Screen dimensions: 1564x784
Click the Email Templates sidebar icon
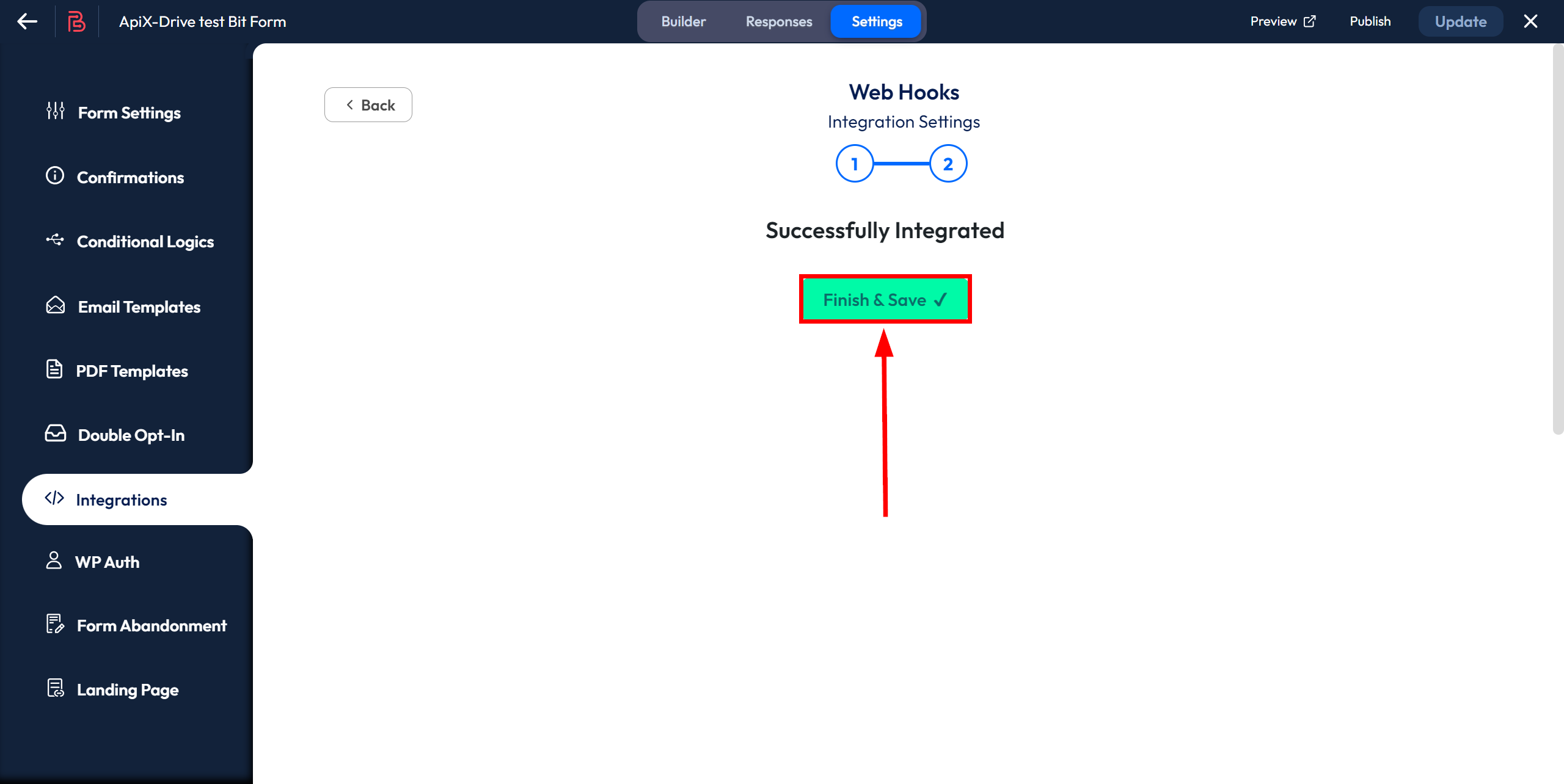[55, 306]
